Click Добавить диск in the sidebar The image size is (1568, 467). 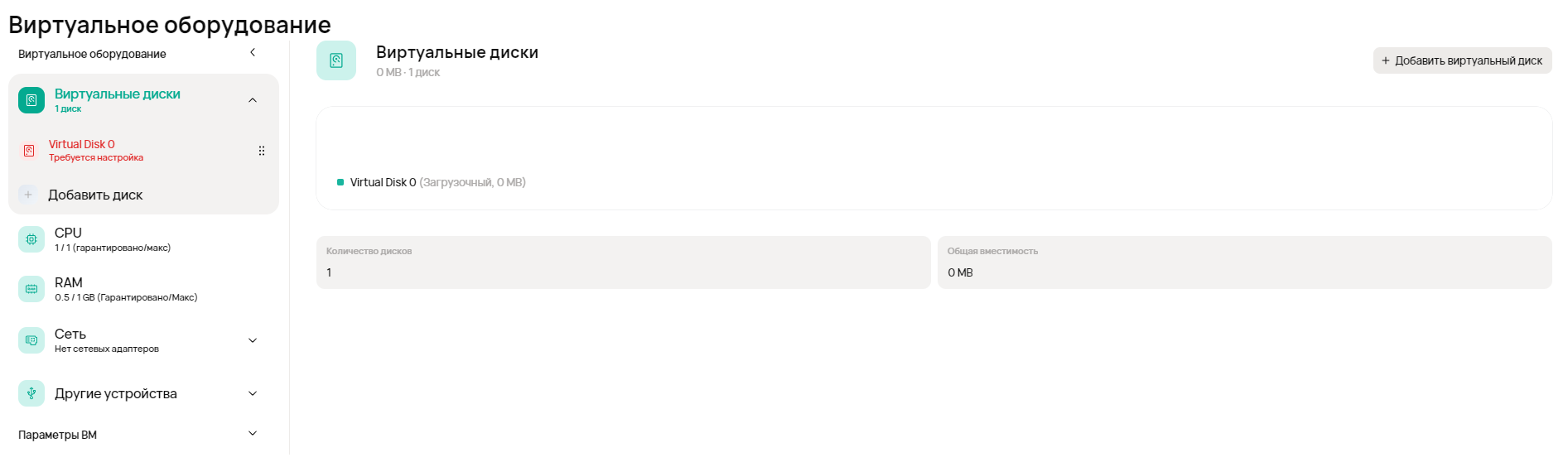click(95, 195)
